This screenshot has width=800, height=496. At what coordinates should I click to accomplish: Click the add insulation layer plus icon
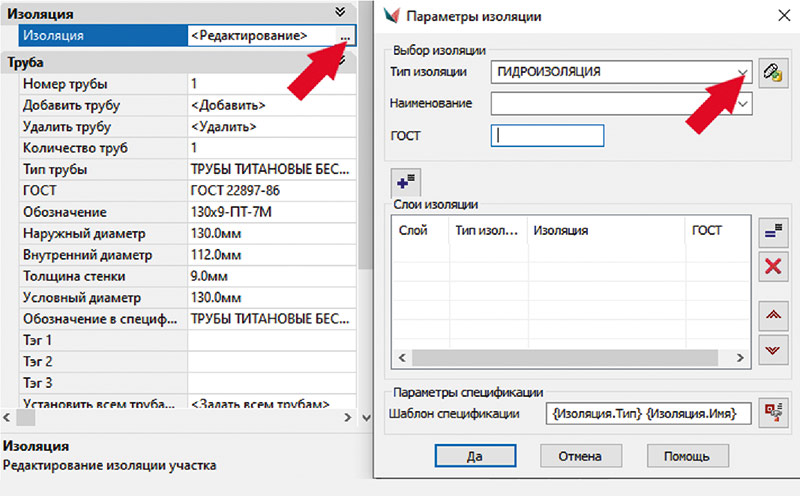pos(406,180)
